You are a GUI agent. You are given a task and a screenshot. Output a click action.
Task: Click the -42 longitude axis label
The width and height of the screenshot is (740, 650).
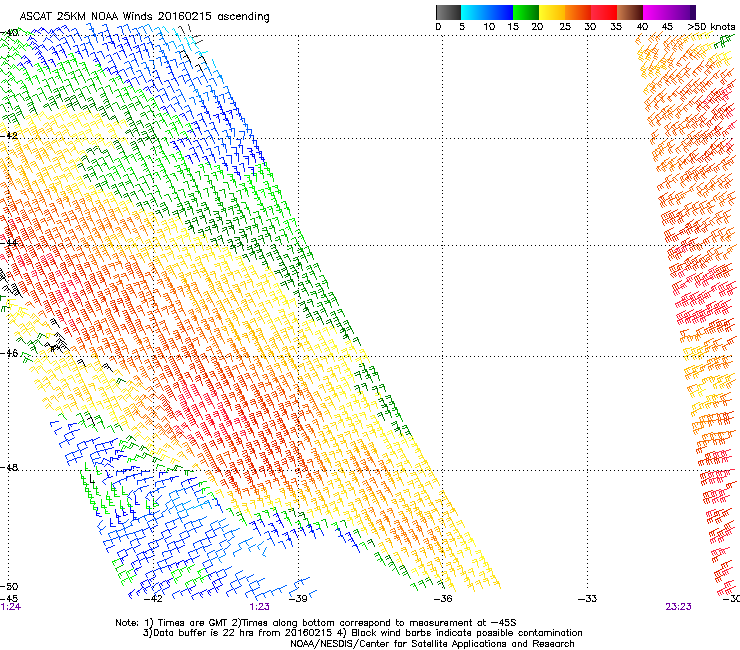152,599
